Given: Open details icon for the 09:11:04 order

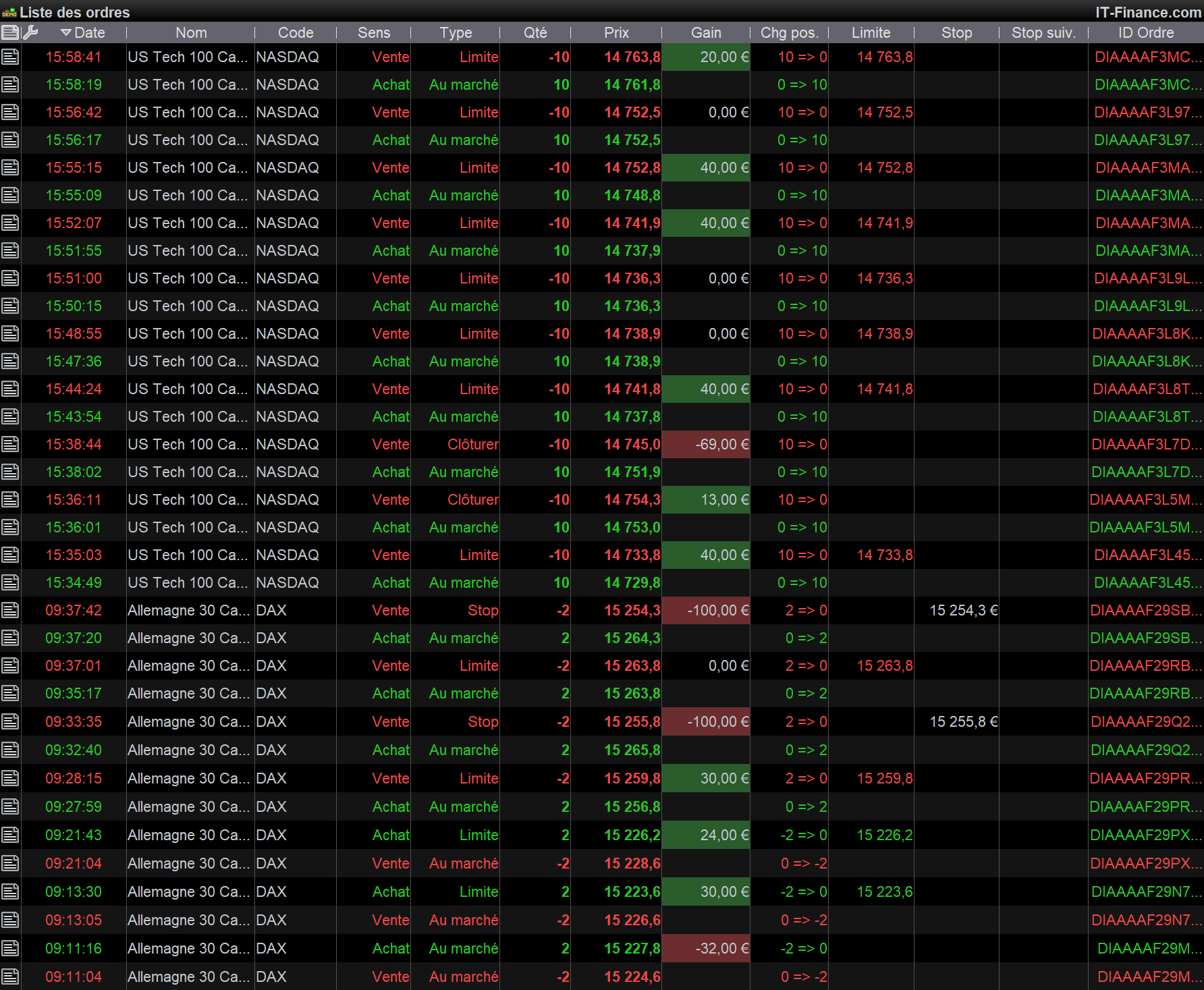Looking at the screenshot, I should [10, 977].
